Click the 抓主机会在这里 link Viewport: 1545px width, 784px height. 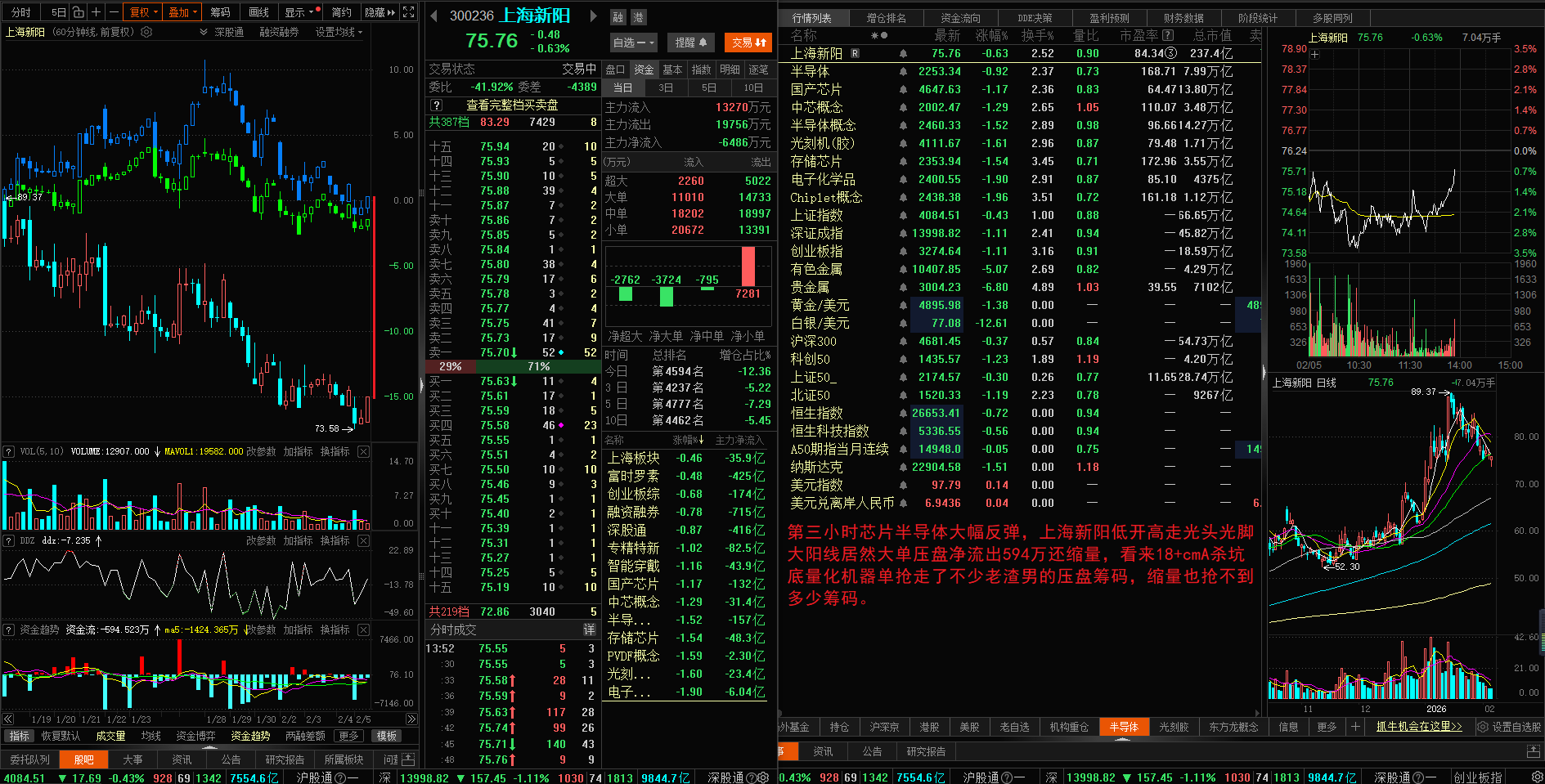pyautogui.click(x=1419, y=726)
